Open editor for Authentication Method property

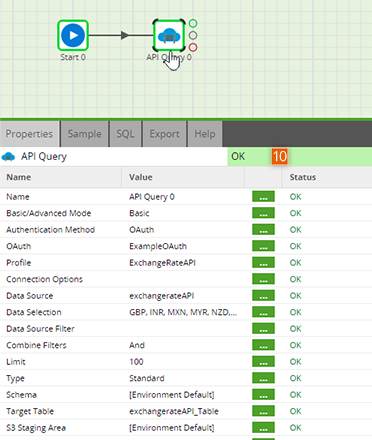(x=263, y=229)
